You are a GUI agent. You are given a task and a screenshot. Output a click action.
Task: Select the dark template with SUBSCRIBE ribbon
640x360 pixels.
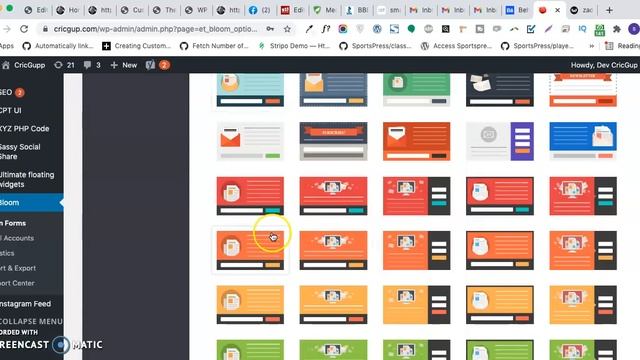pyautogui.click(x=333, y=141)
